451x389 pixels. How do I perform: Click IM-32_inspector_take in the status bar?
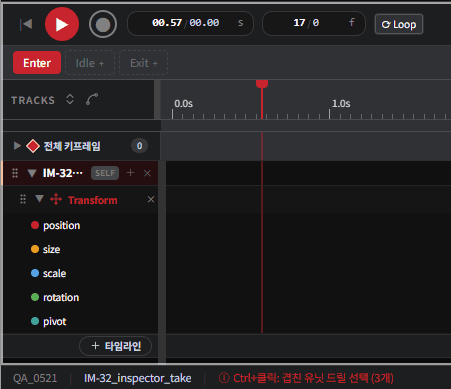click(x=138, y=378)
